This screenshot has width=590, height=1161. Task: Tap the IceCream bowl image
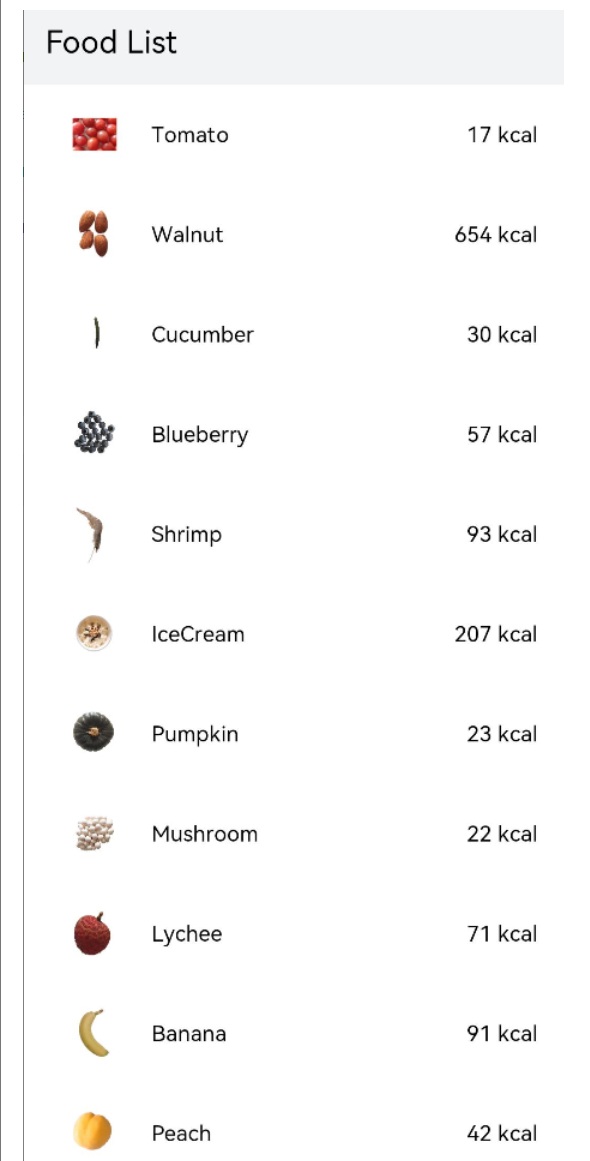pyautogui.click(x=94, y=634)
